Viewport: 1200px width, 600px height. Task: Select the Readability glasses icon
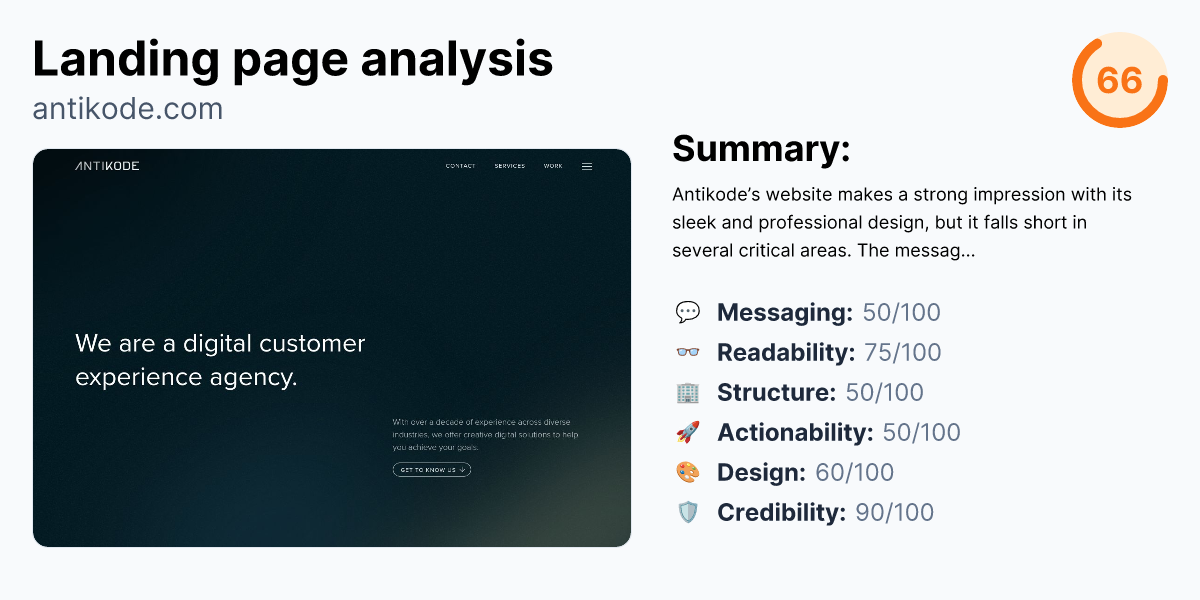688,352
